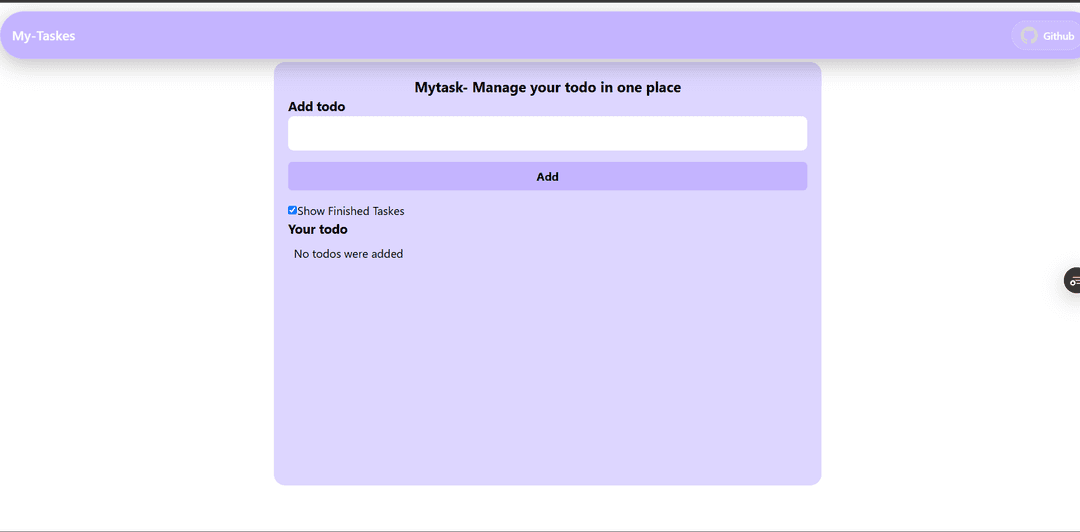Open the floating widget icon at right edge
This screenshot has width=1080, height=532.
coord(1073,280)
